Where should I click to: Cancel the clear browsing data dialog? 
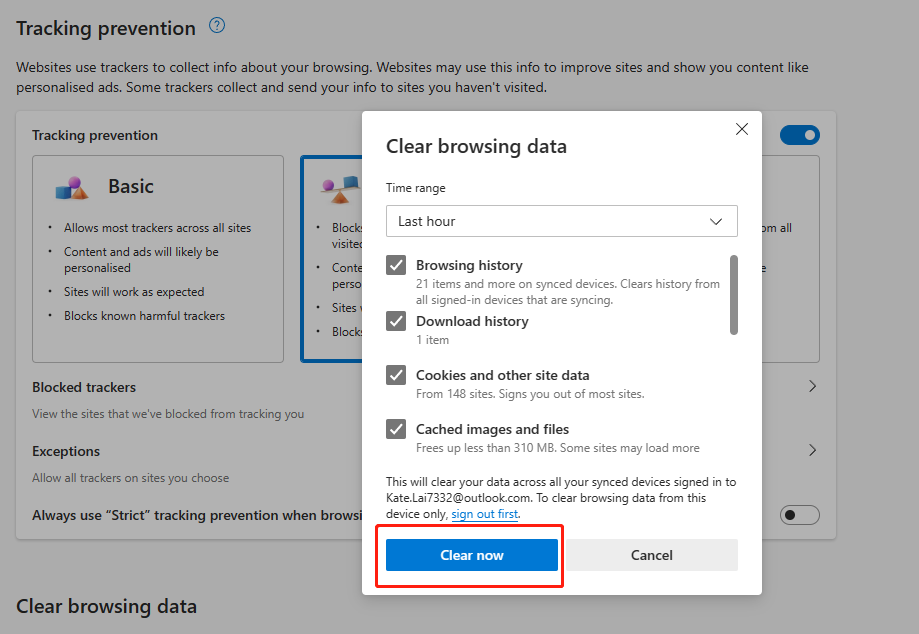[652, 555]
